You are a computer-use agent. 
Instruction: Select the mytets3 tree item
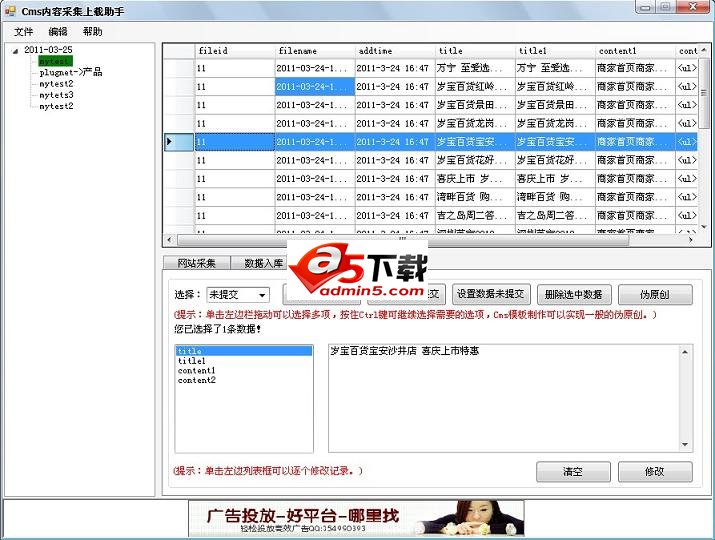point(56,95)
